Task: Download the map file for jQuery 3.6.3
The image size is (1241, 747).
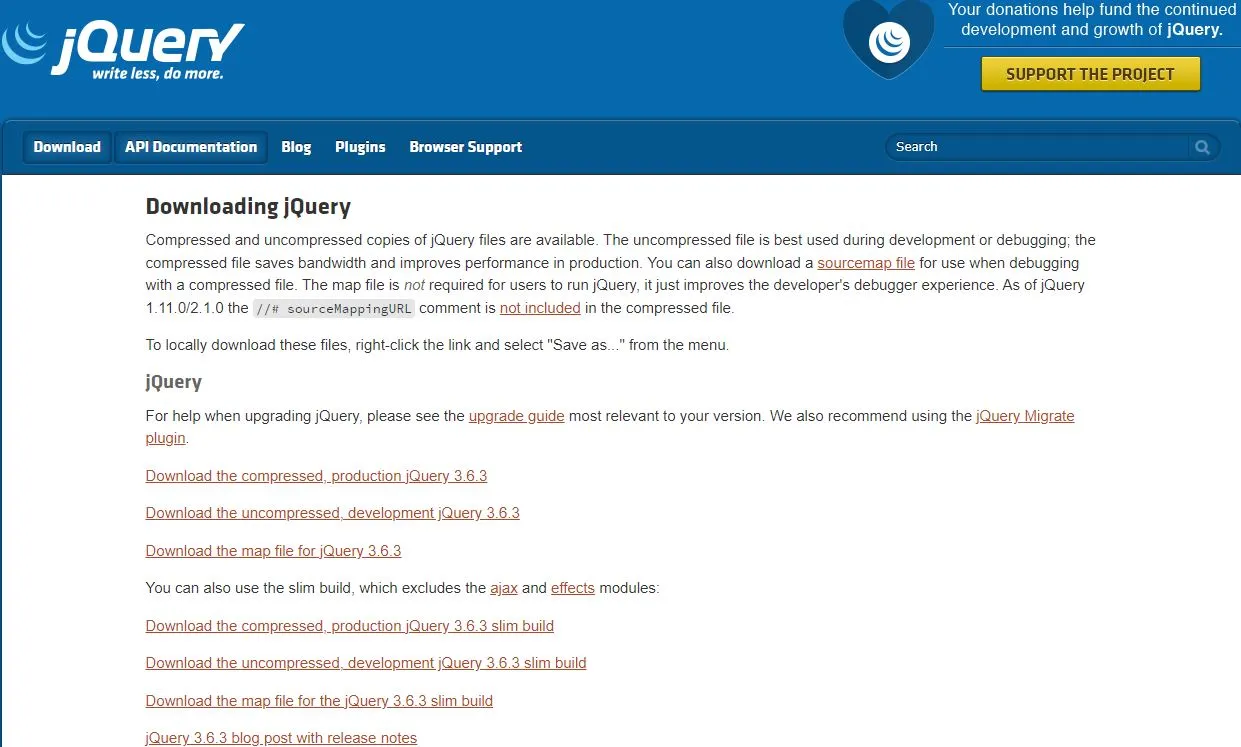Action: 273,551
